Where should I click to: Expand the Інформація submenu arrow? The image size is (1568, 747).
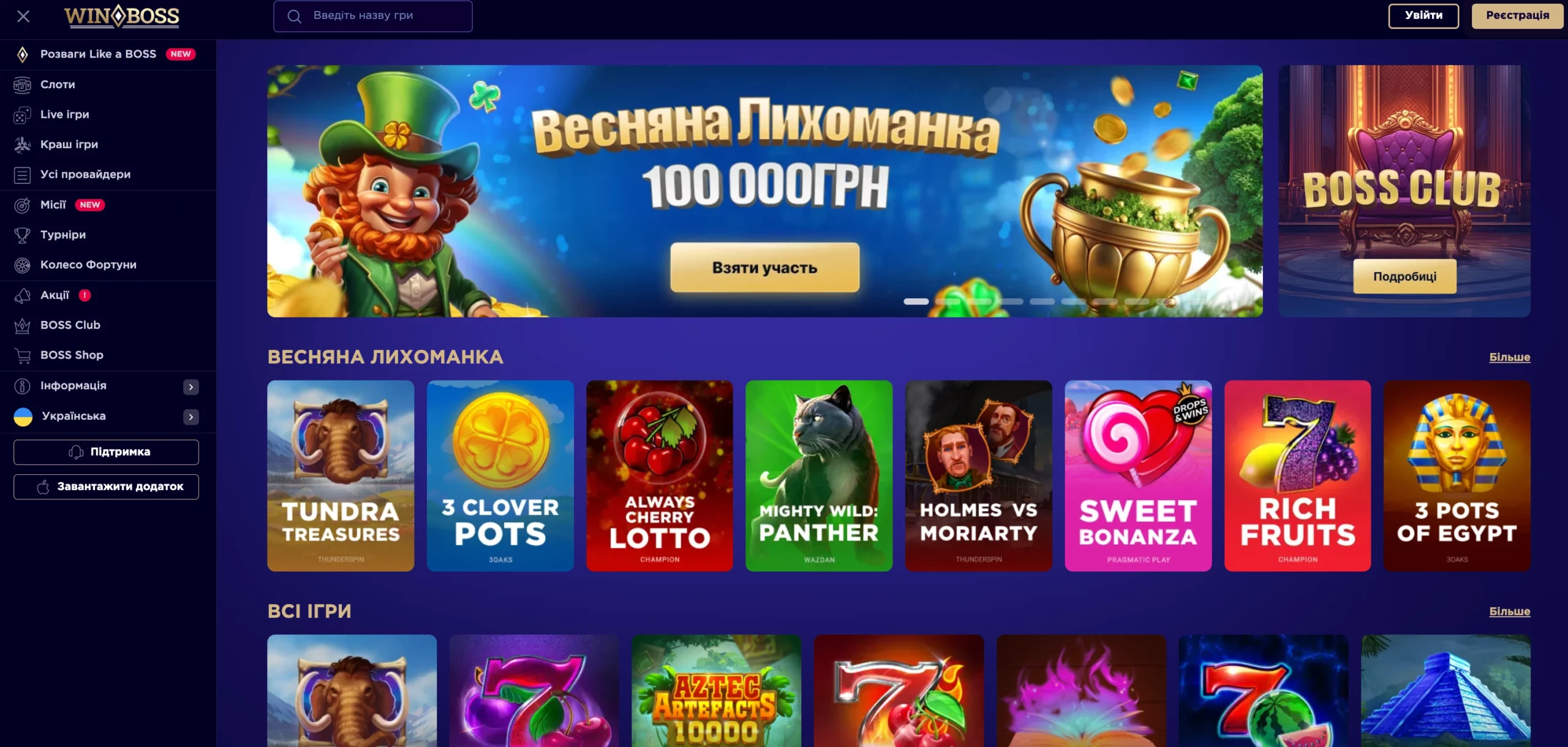pyautogui.click(x=191, y=387)
